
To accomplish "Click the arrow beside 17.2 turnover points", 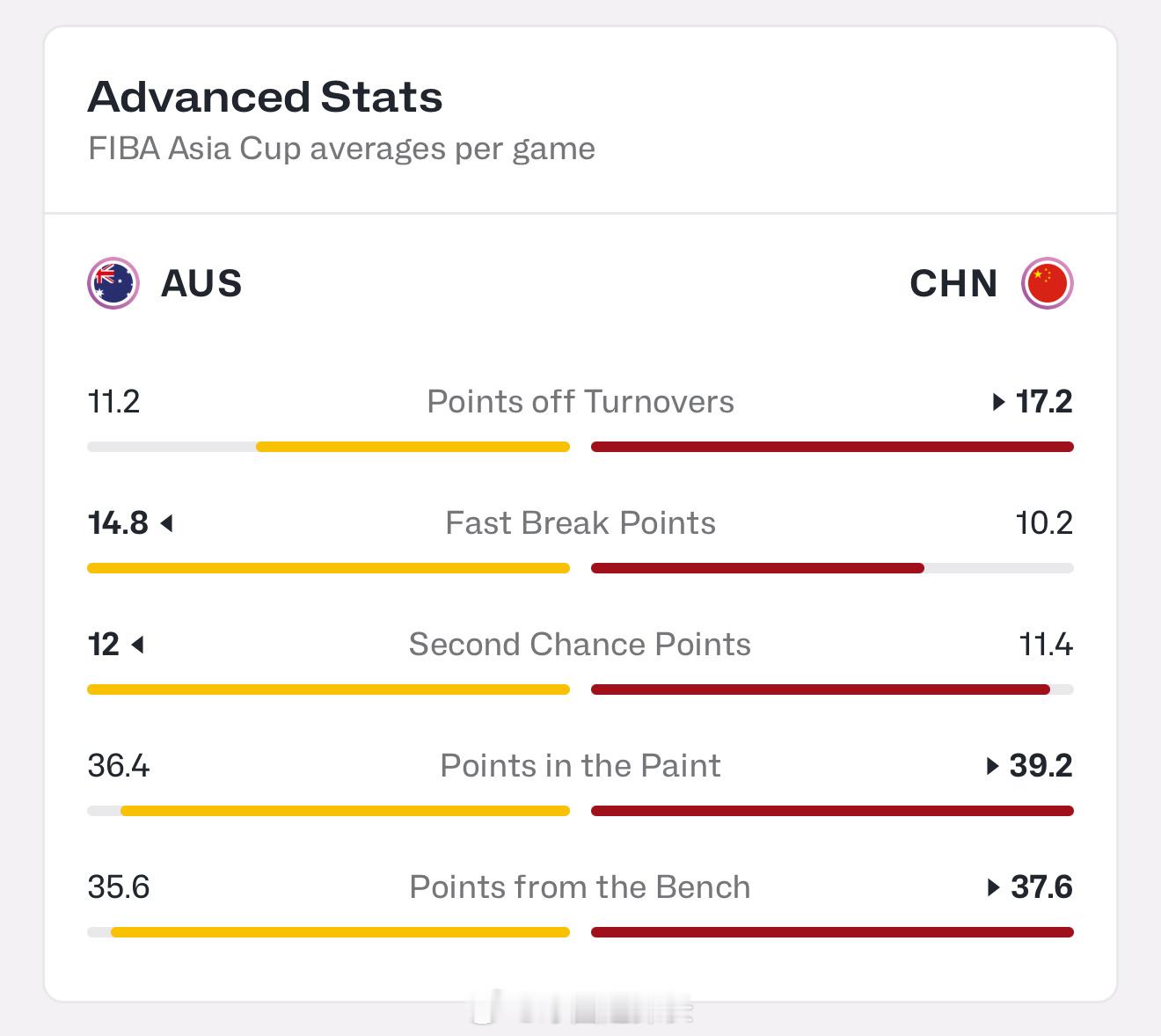I will click(998, 402).
